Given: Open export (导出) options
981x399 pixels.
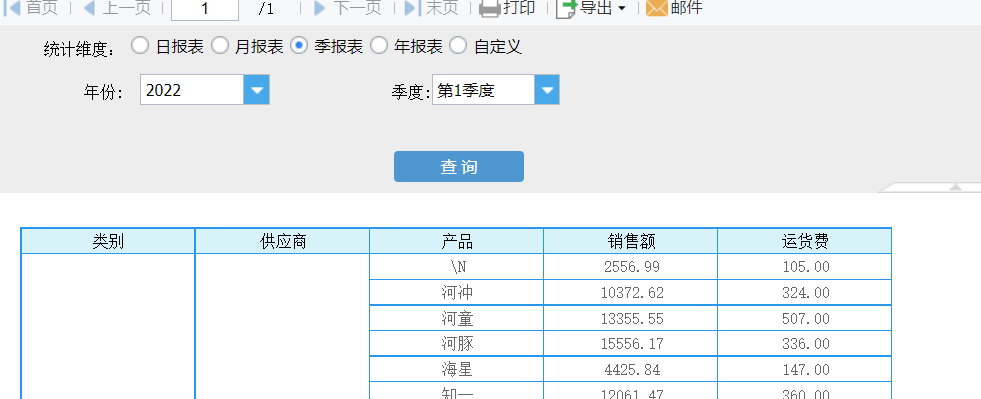Looking at the screenshot, I should (591, 8).
